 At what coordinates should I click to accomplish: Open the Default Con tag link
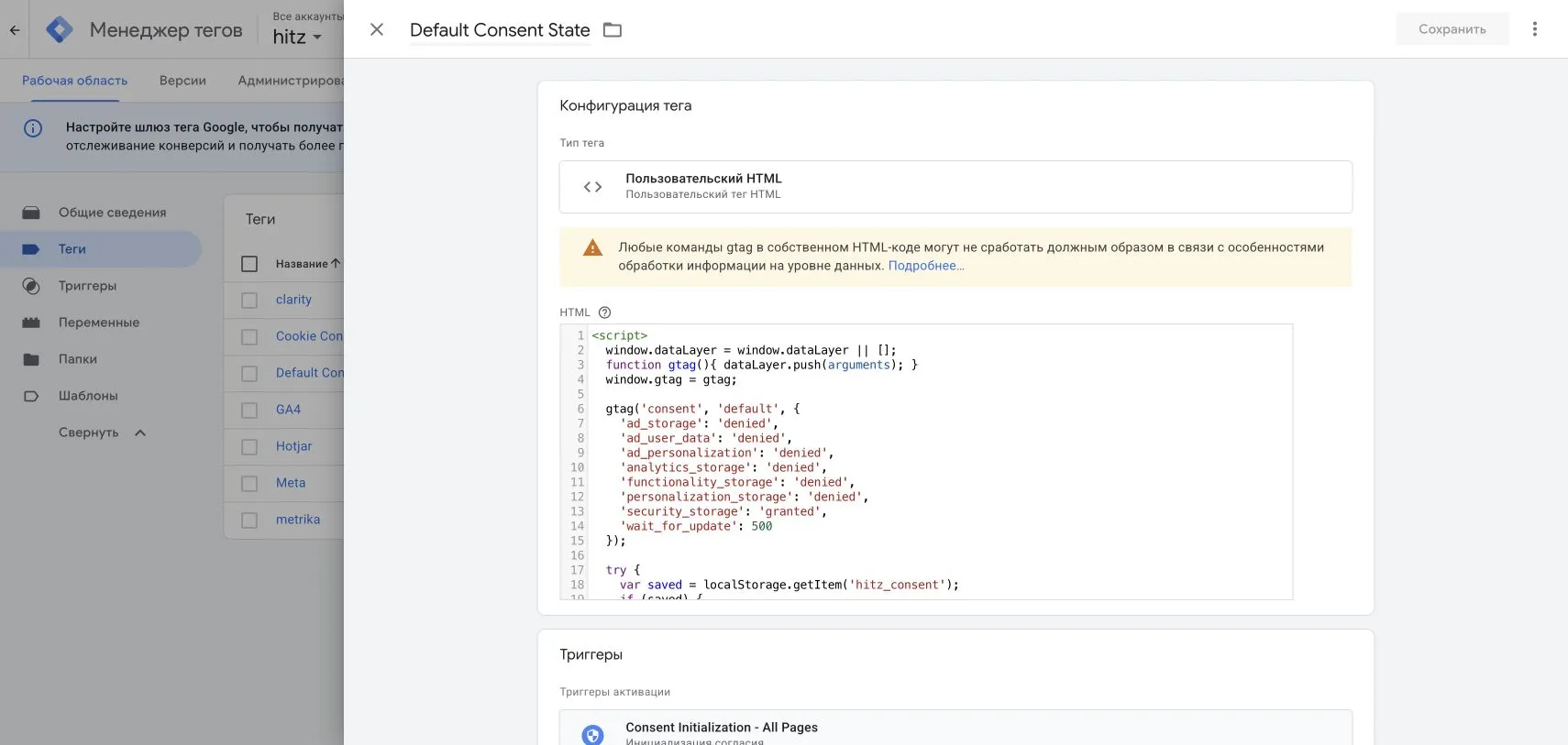310,373
